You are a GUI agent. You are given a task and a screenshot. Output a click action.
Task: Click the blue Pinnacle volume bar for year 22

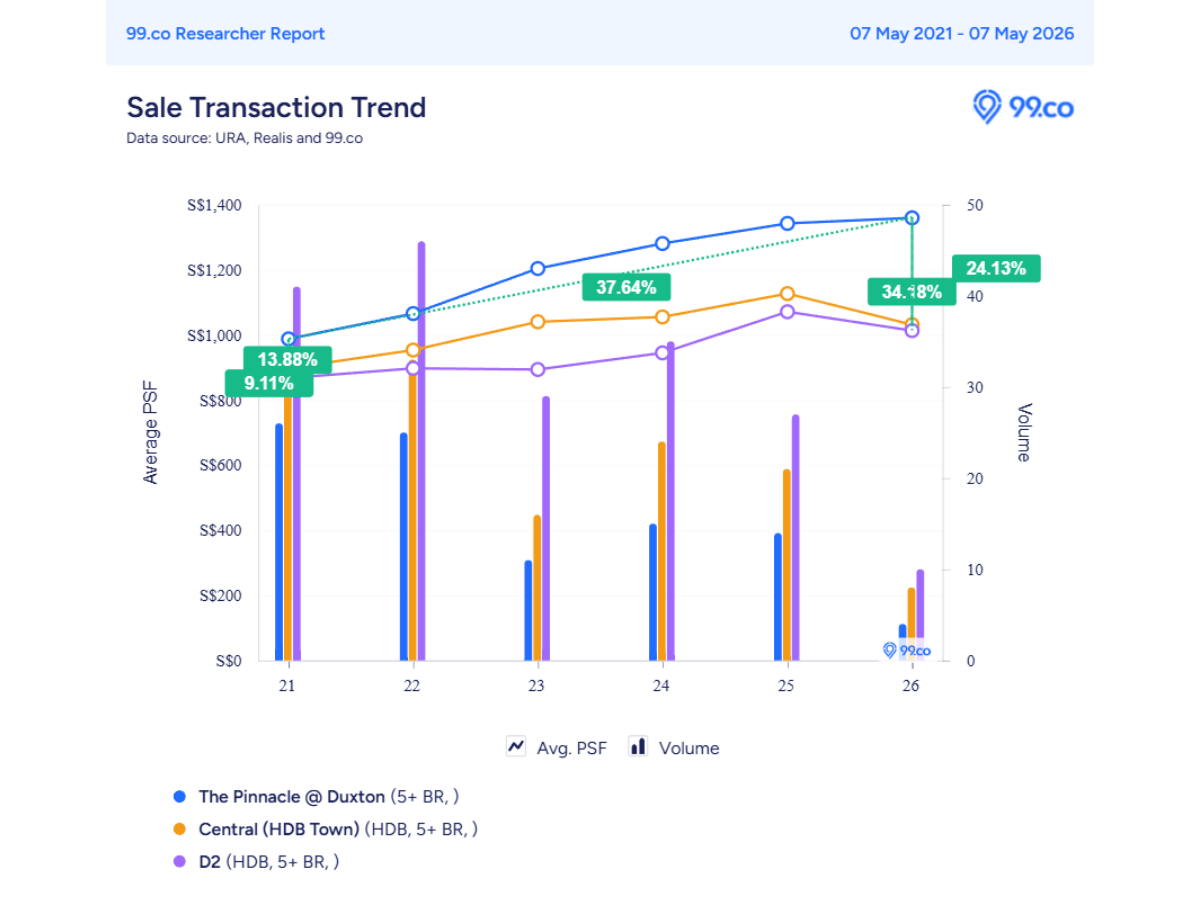click(x=404, y=546)
